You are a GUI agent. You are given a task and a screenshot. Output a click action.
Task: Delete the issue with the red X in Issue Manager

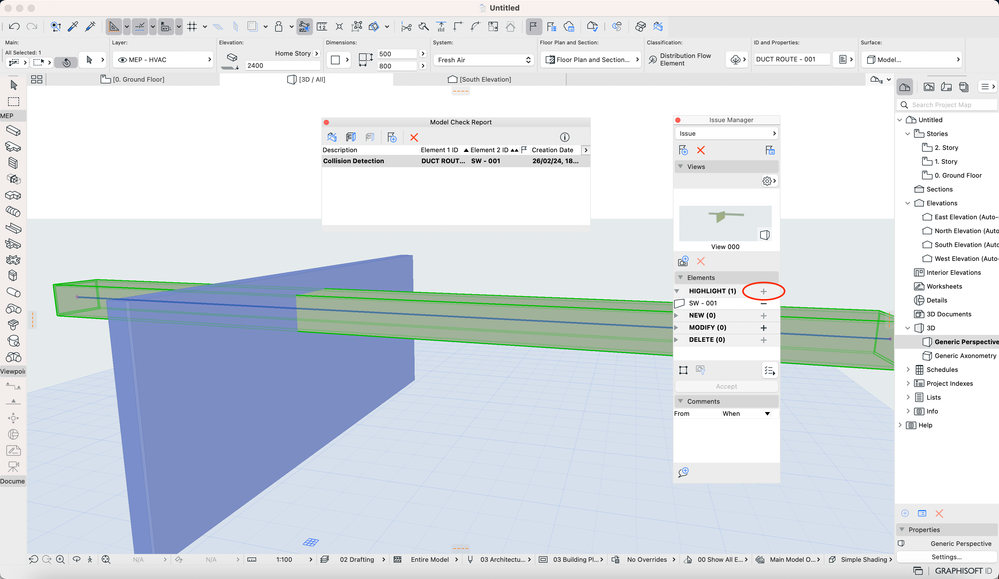(x=701, y=150)
